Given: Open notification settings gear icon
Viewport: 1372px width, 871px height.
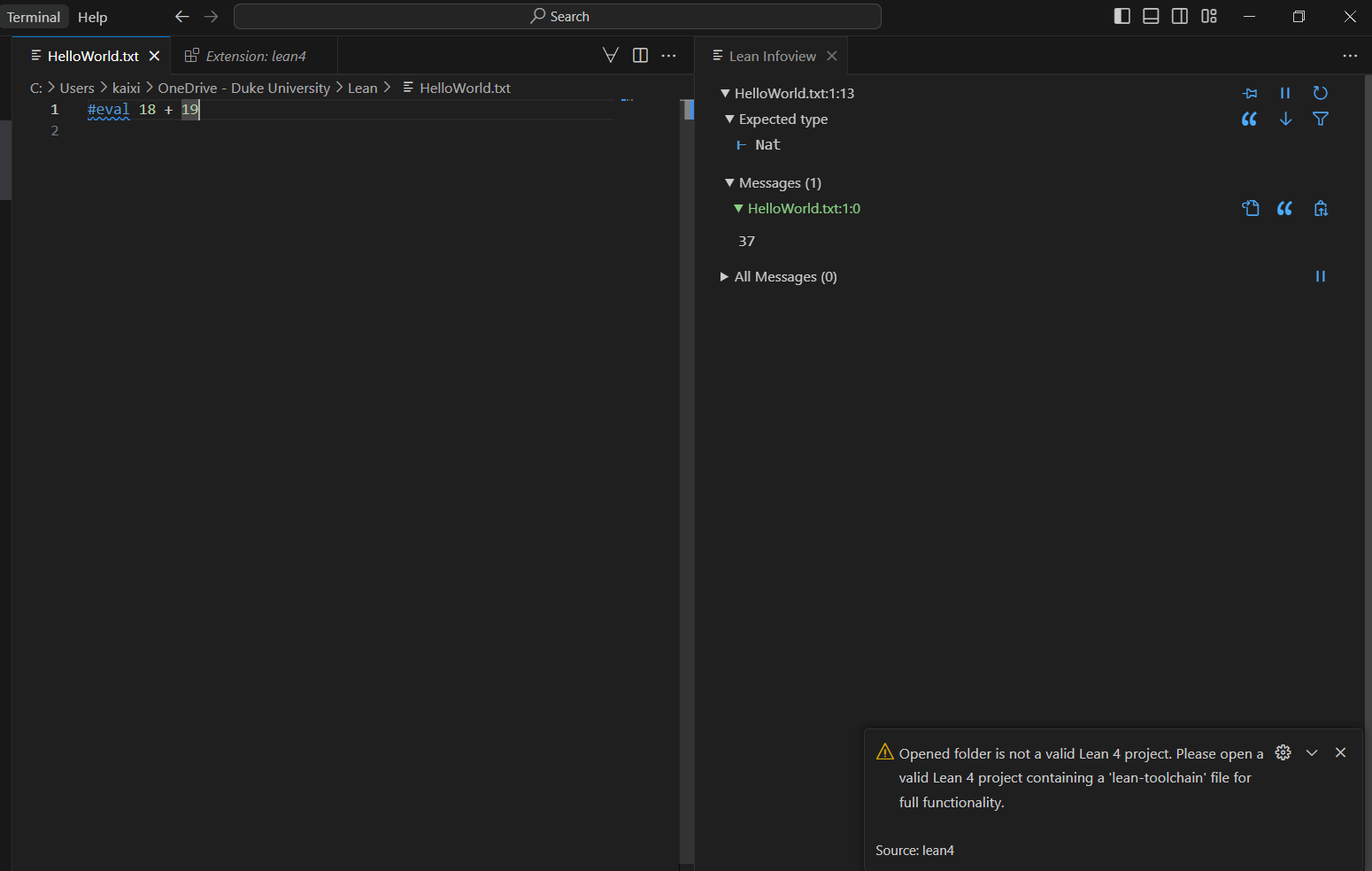Looking at the screenshot, I should coord(1283,752).
